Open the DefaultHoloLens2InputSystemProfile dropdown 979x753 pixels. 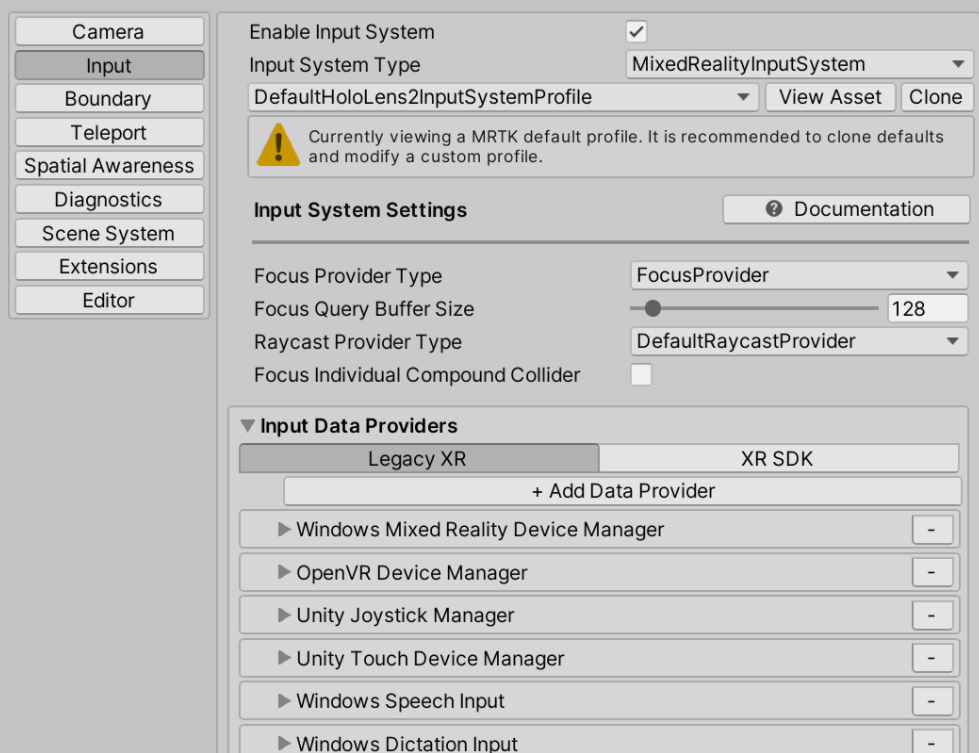point(503,98)
